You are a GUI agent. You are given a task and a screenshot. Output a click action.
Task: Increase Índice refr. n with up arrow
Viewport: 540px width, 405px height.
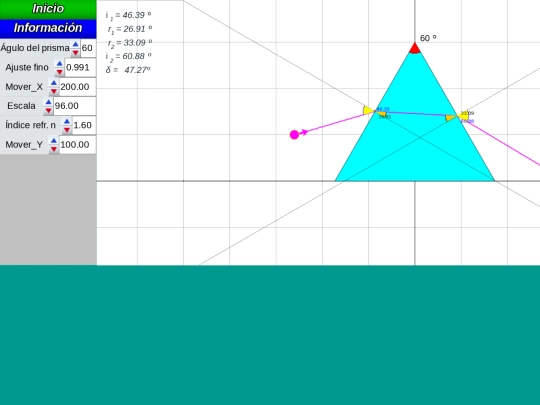pyautogui.click(x=66, y=121)
